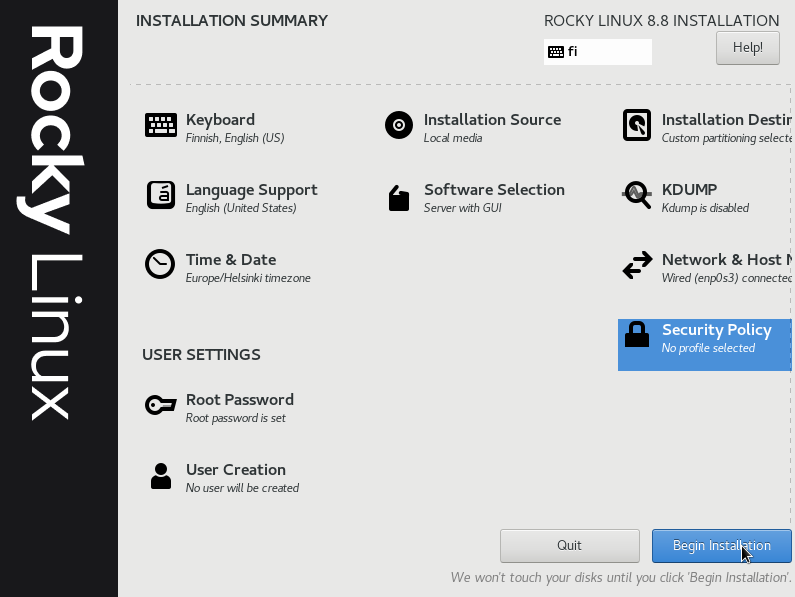Click the Installation Source disc icon
The height and width of the screenshot is (597, 795).
pos(398,125)
